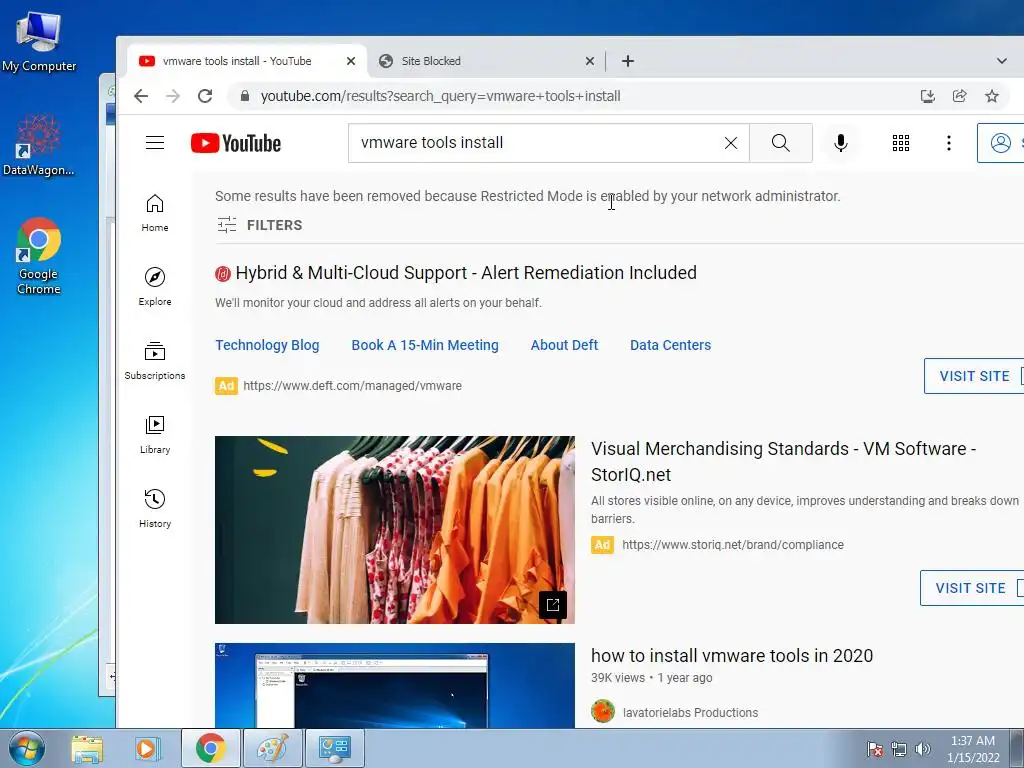
Task: Close the vmware tools install tab
Action: [x=351, y=61]
